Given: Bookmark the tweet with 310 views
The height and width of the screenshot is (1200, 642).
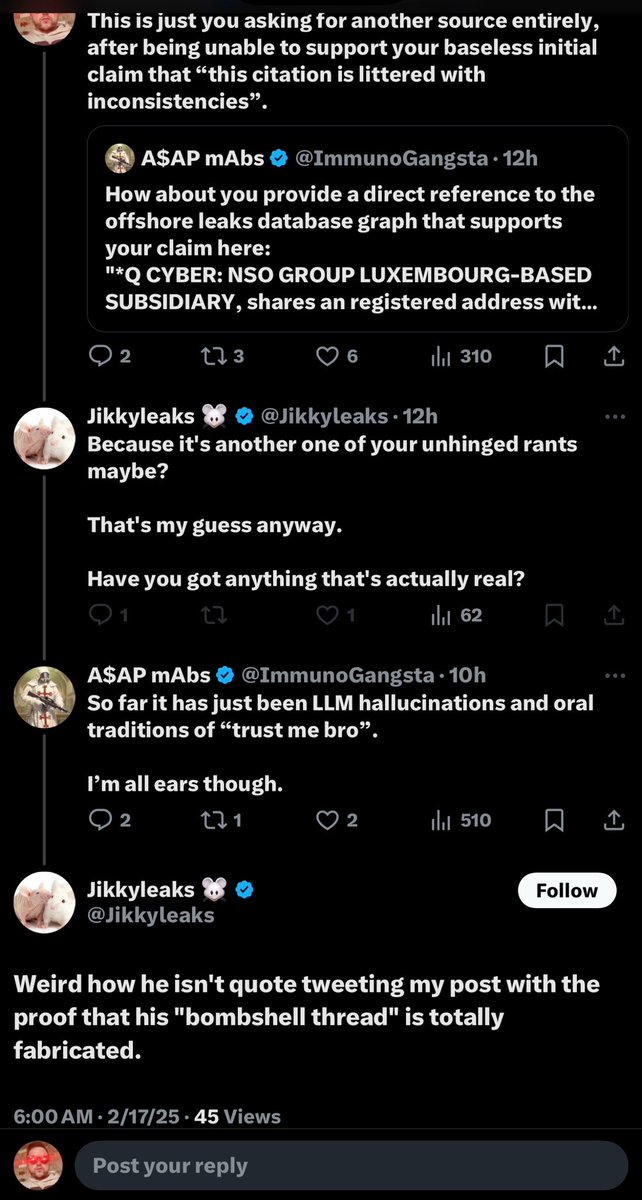Looking at the screenshot, I should coord(555,356).
